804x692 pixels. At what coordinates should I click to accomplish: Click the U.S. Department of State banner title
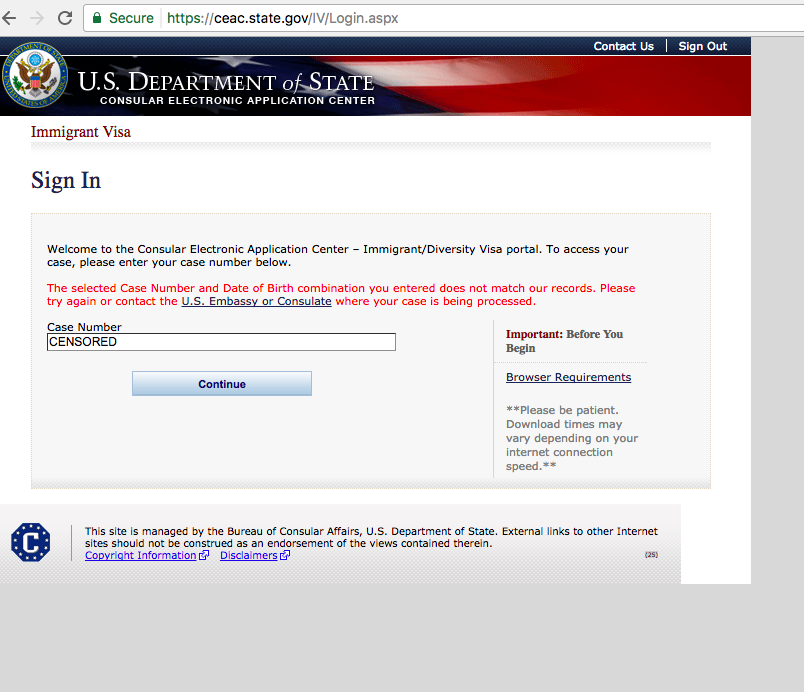[226, 82]
